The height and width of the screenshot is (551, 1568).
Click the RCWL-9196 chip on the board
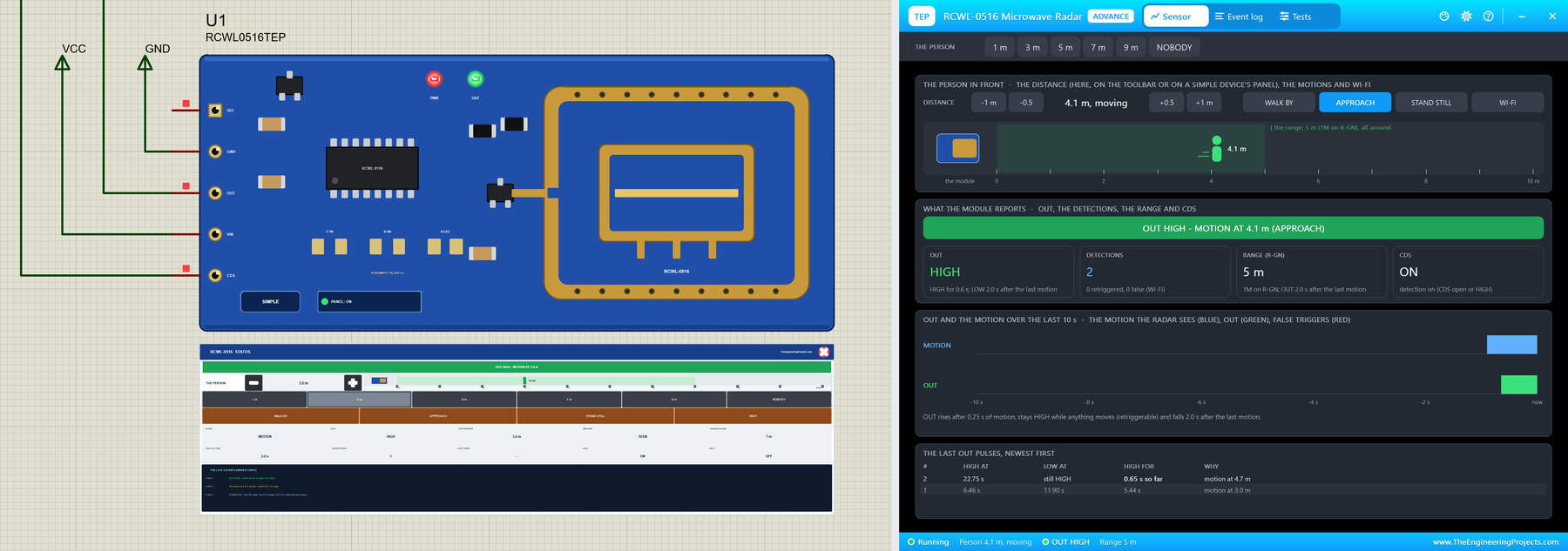click(372, 168)
